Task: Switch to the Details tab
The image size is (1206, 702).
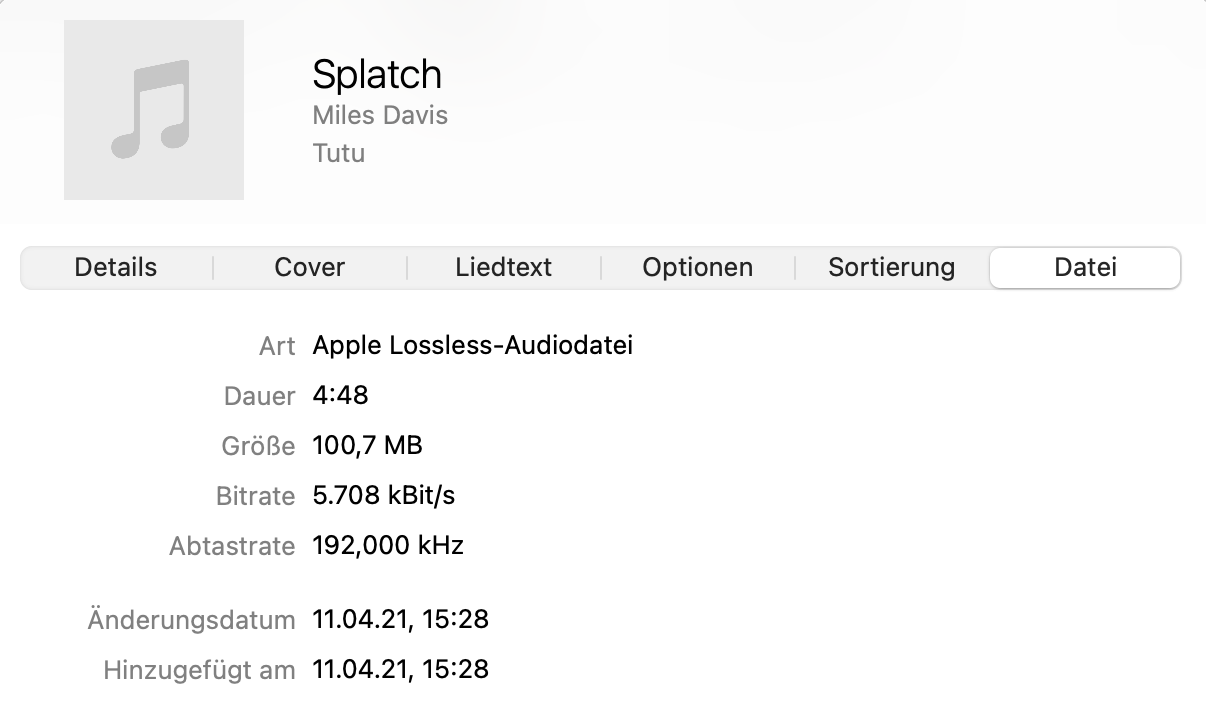Action: coord(116,268)
